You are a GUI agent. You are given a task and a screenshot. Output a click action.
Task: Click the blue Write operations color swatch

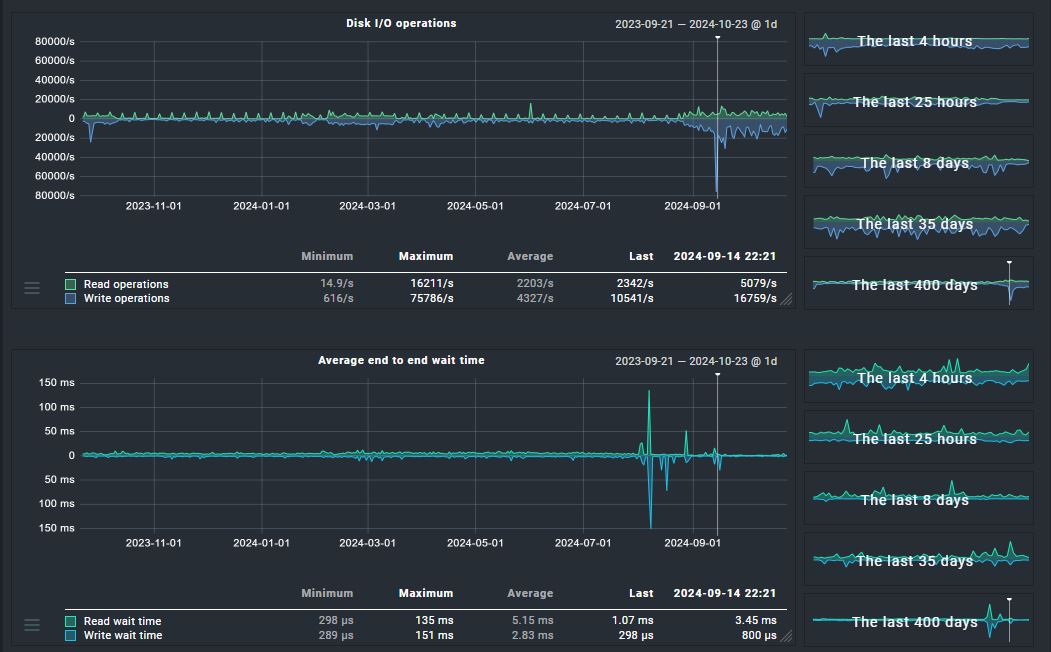[x=71, y=299]
